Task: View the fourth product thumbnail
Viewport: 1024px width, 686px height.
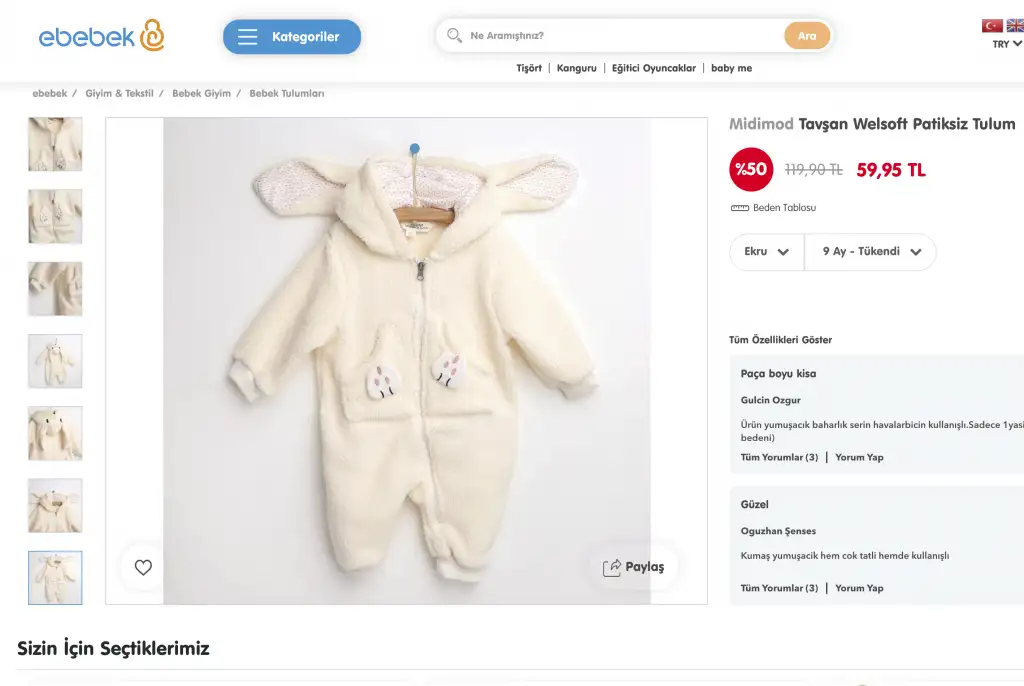Action: point(55,361)
